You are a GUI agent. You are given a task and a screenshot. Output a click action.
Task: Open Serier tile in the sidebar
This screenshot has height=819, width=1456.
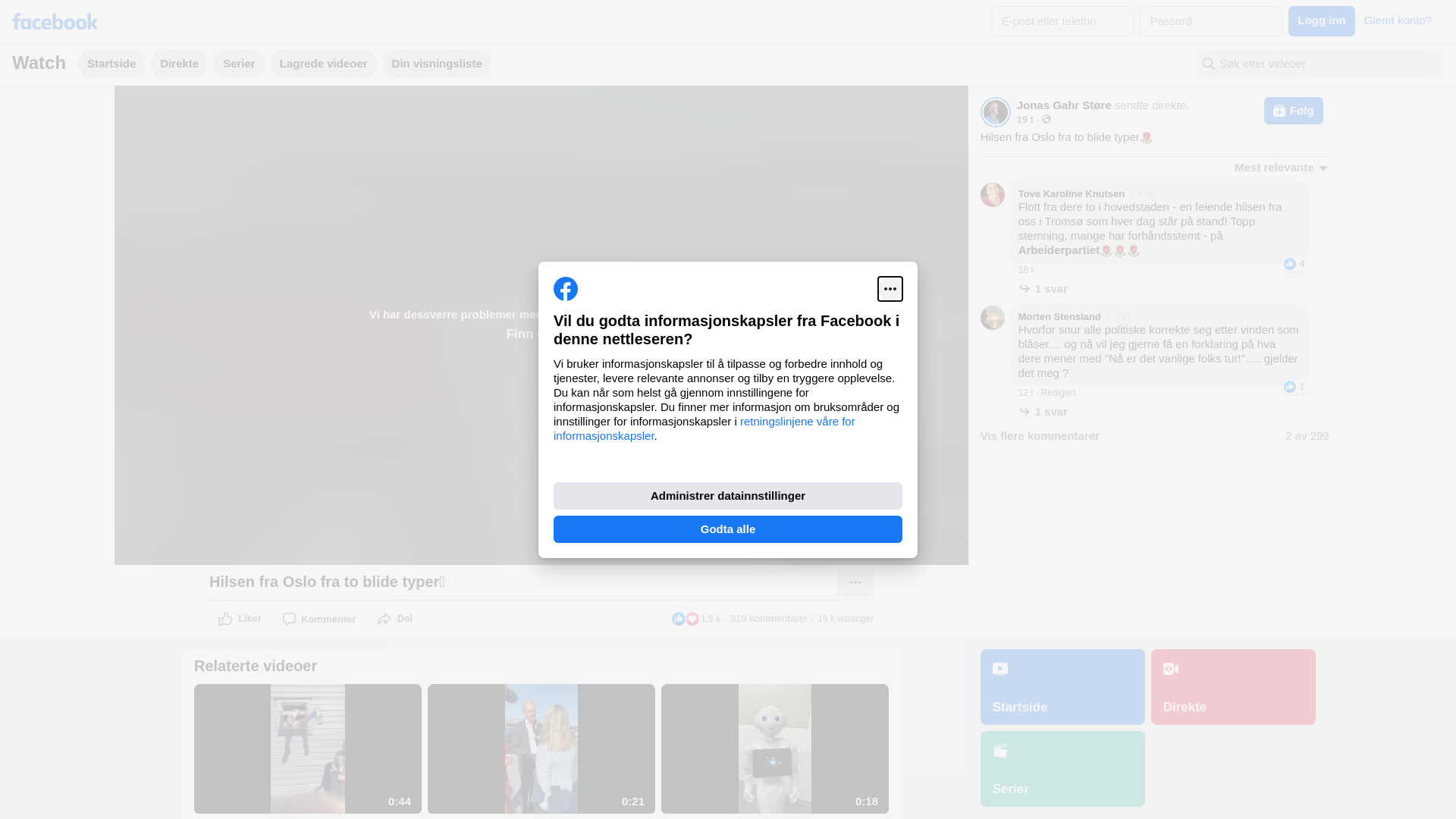[x=1062, y=769]
